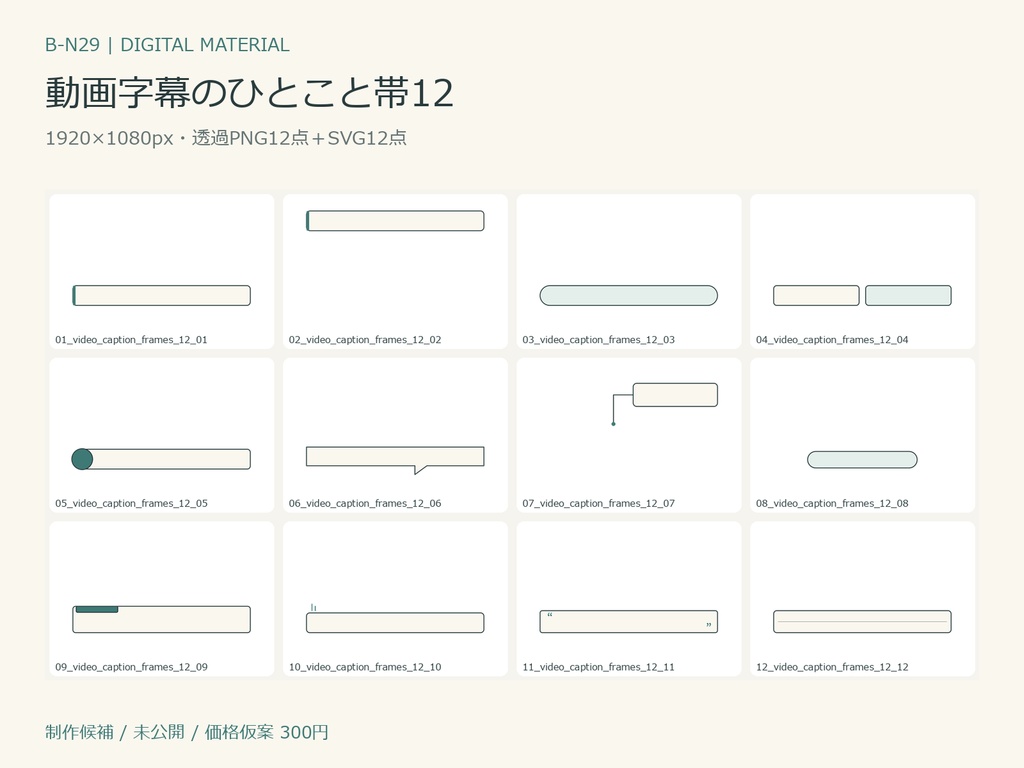Viewport: 1024px width, 768px height.
Task: Select short pill caption frame thumbnail 08
Action: coord(863,435)
